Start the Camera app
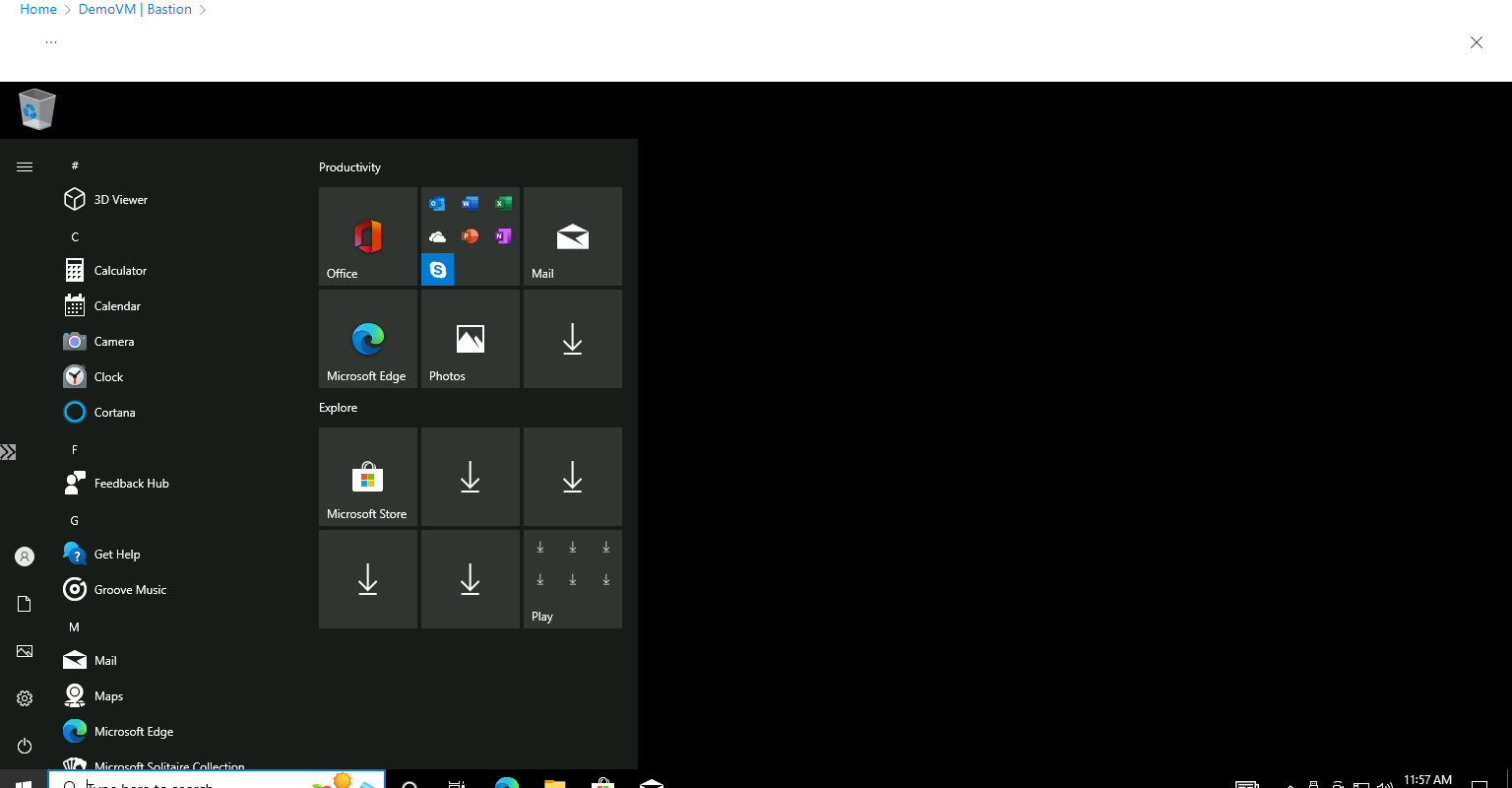The height and width of the screenshot is (788, 1512). click(167, 342)
